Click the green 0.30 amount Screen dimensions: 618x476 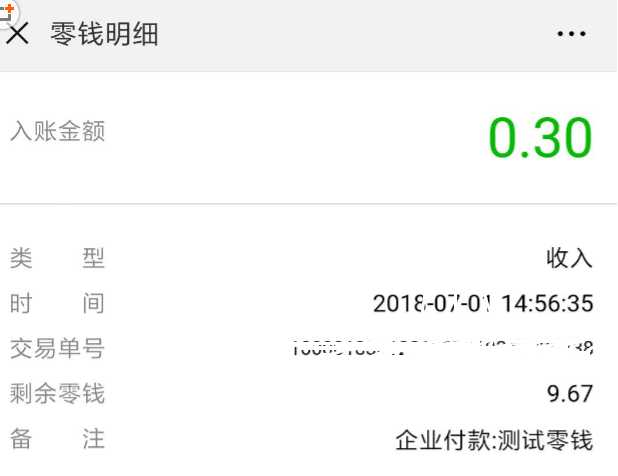pyautogui.click(x=540, y=138)
